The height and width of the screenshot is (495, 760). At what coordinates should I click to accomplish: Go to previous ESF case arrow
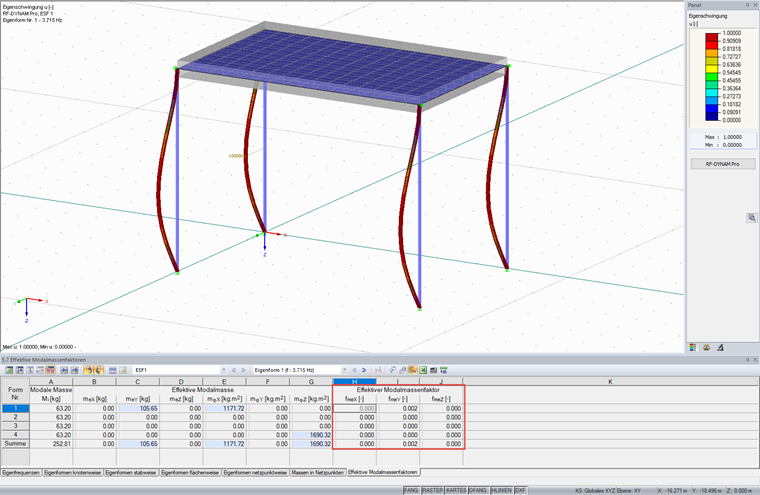tap(233, 370)
